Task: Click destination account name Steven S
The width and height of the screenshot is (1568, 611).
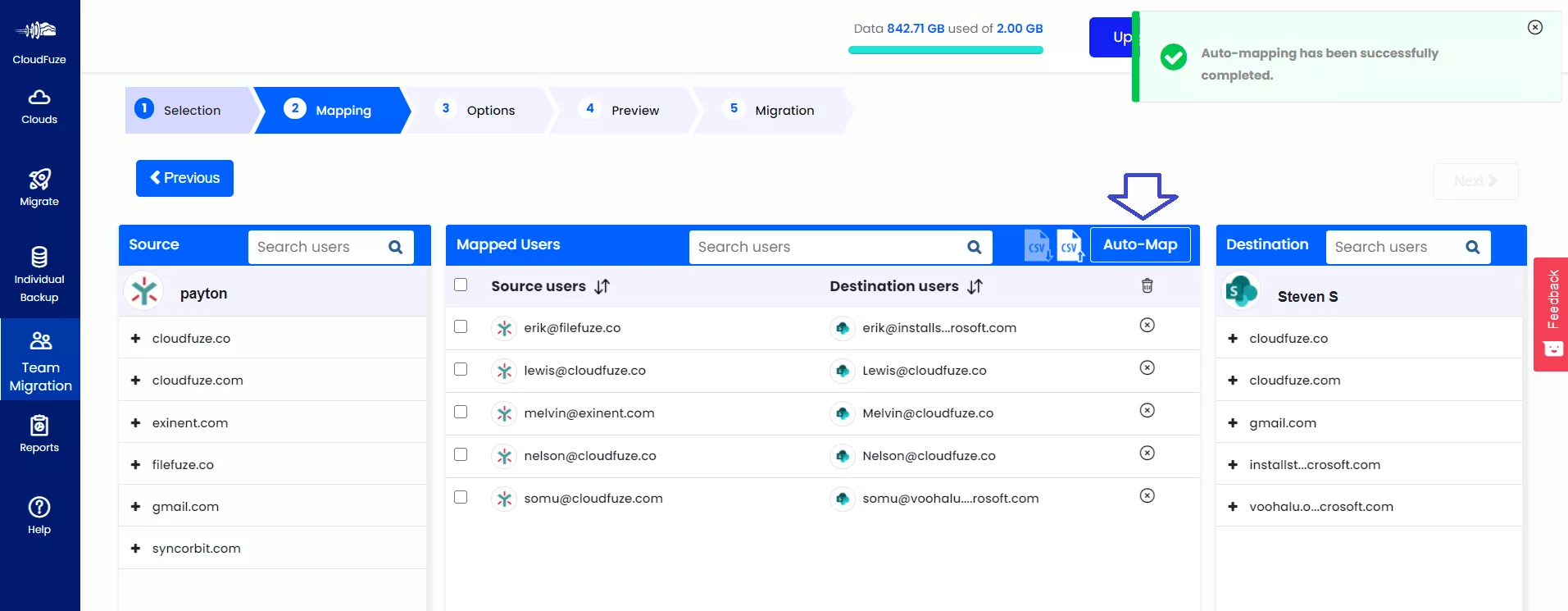Action: click(x=1307, y=296)
